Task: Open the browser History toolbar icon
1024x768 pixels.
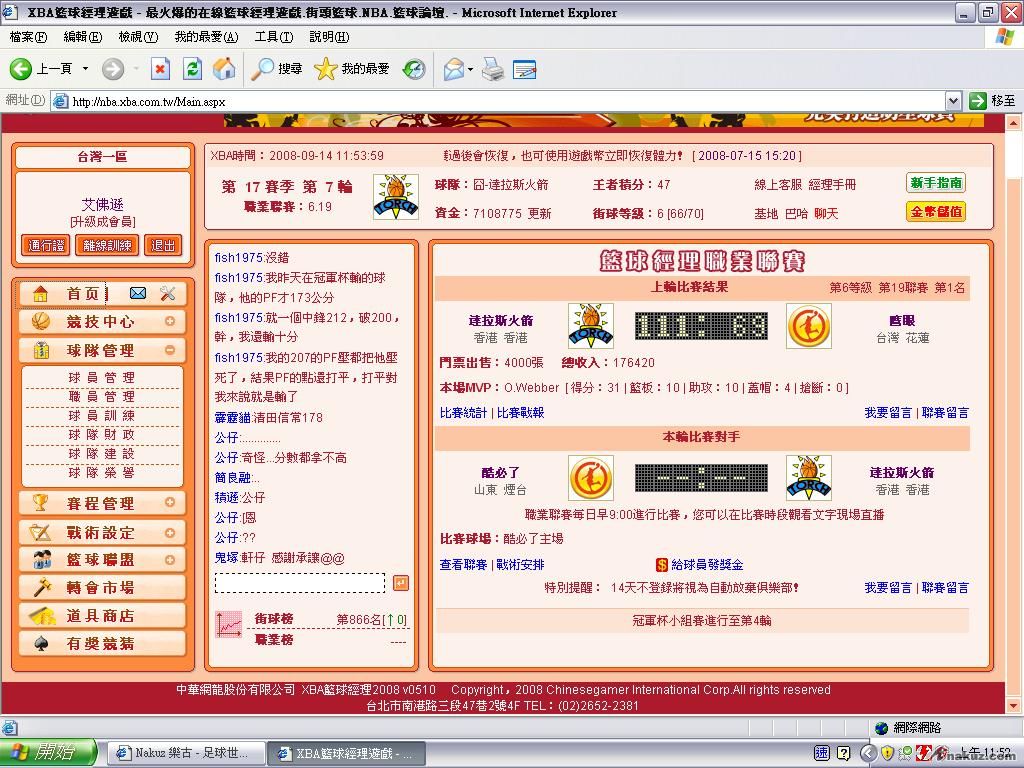Action: click(413, 68)
